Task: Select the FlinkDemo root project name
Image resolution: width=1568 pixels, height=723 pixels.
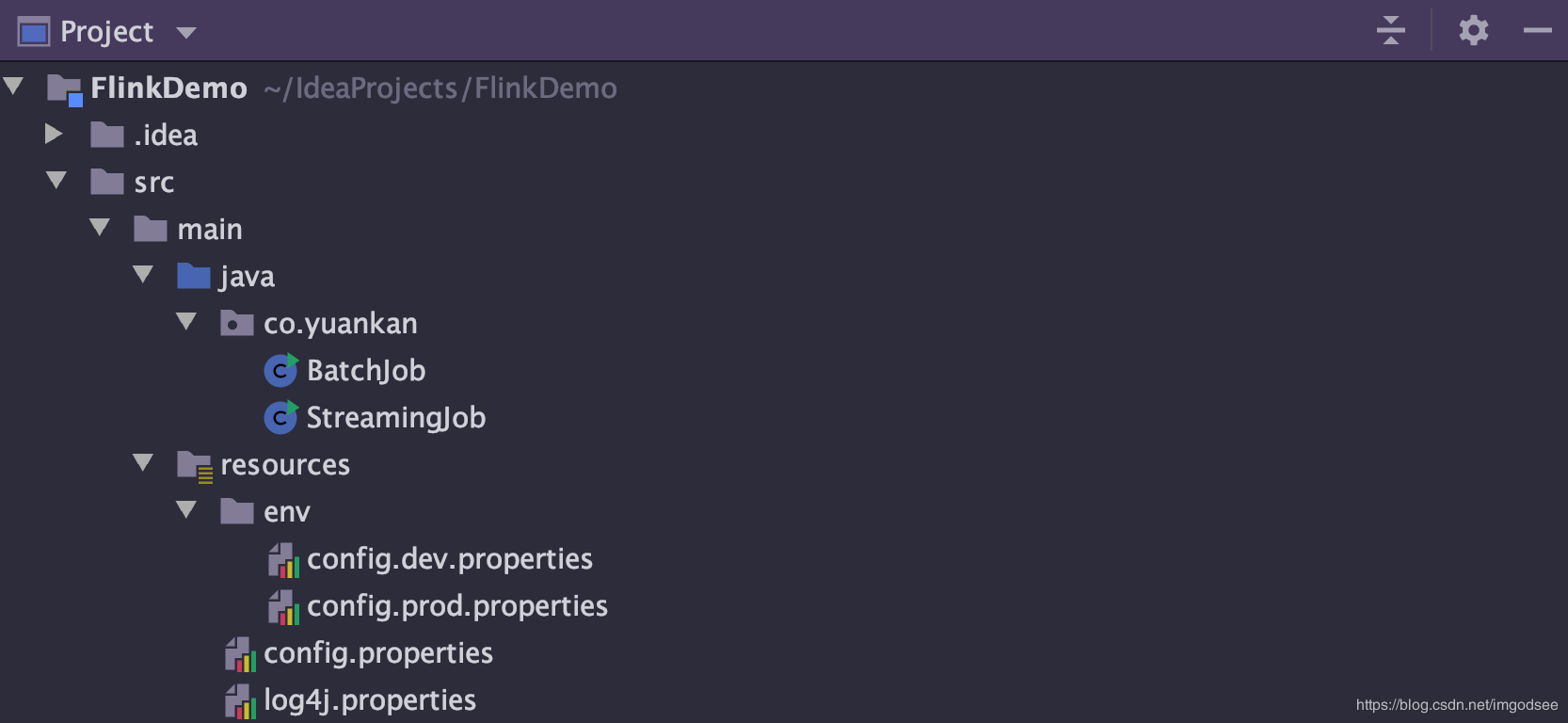Action: (168, 88)
